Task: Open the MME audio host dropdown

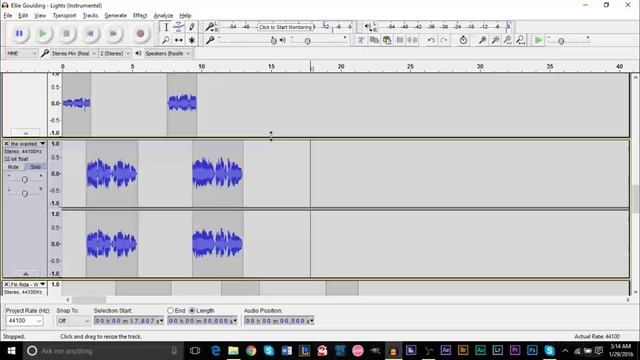Action: click(x=22, y=53)
